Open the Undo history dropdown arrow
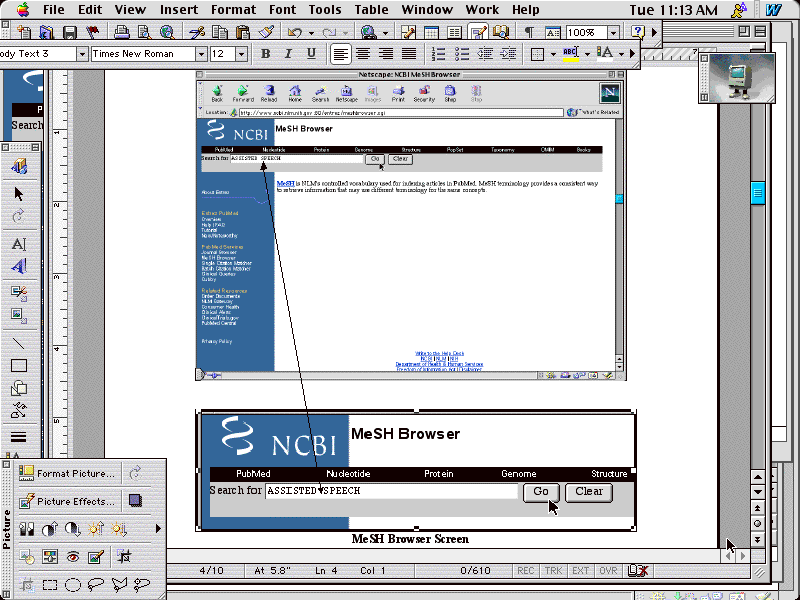 (311, 33)
